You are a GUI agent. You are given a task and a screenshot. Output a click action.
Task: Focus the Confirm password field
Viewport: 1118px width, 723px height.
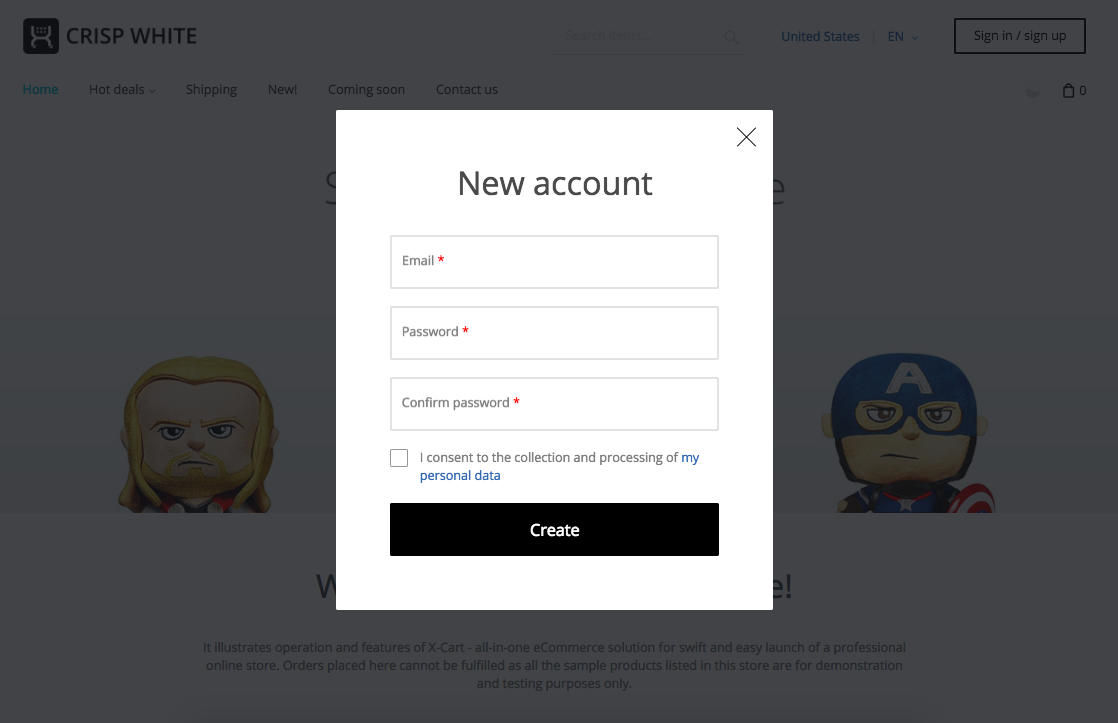point(554,404)
